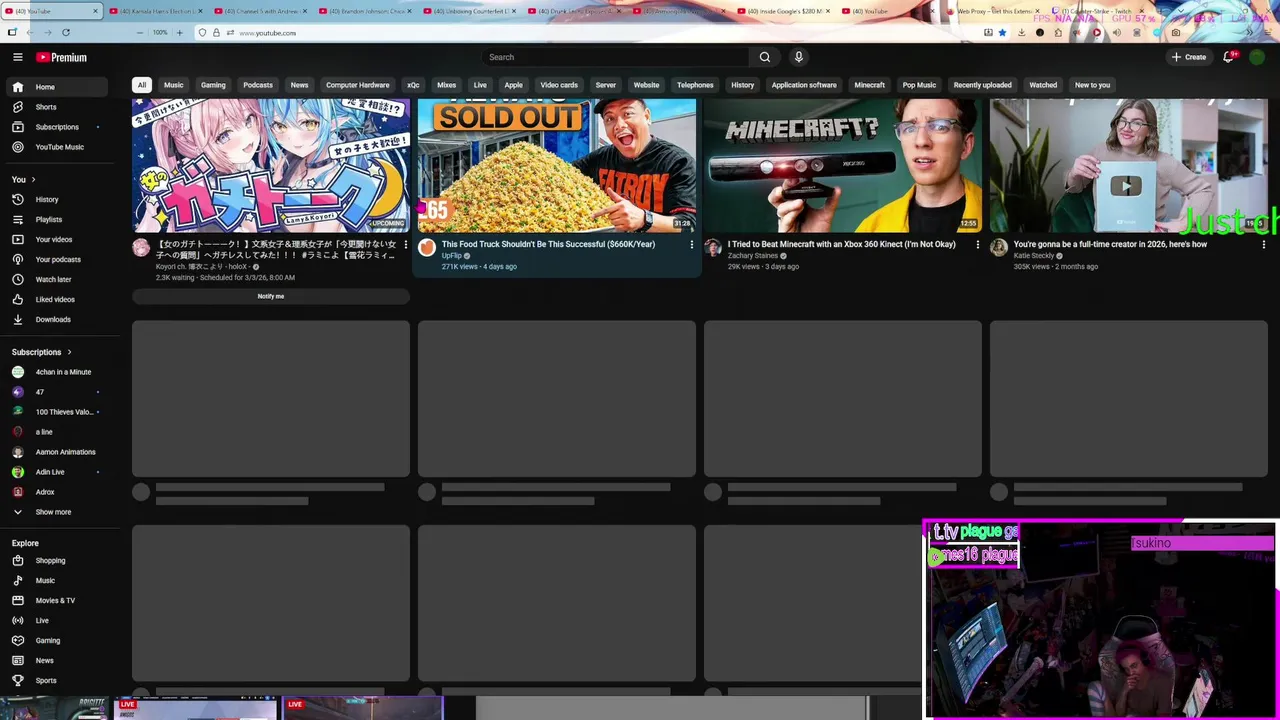Click the magnifier search button
Viewport: 1280px width, 720px height.
pos(765,57)
